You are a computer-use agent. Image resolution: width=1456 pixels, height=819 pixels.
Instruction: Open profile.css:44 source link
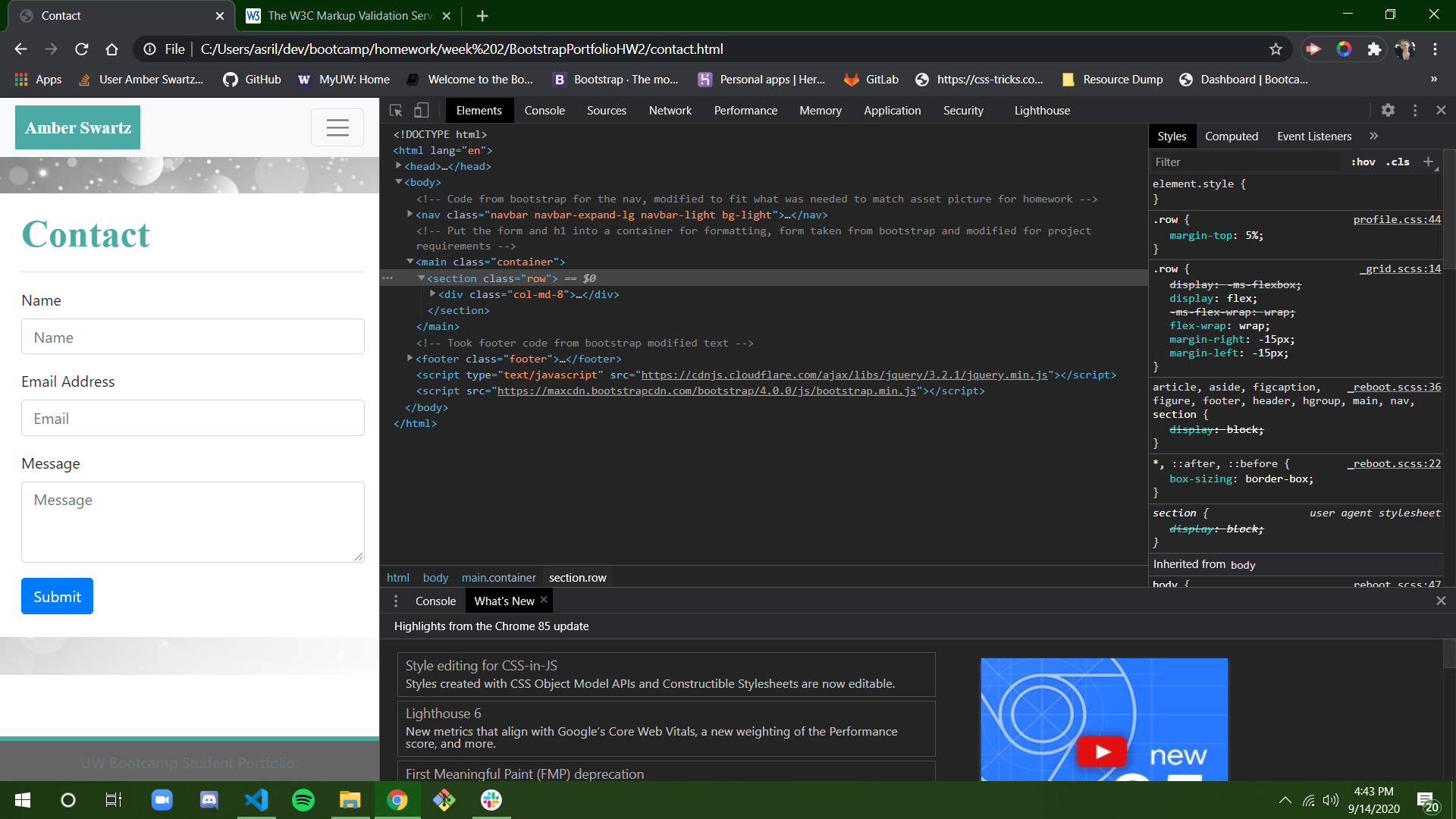tap(1397, 219)
